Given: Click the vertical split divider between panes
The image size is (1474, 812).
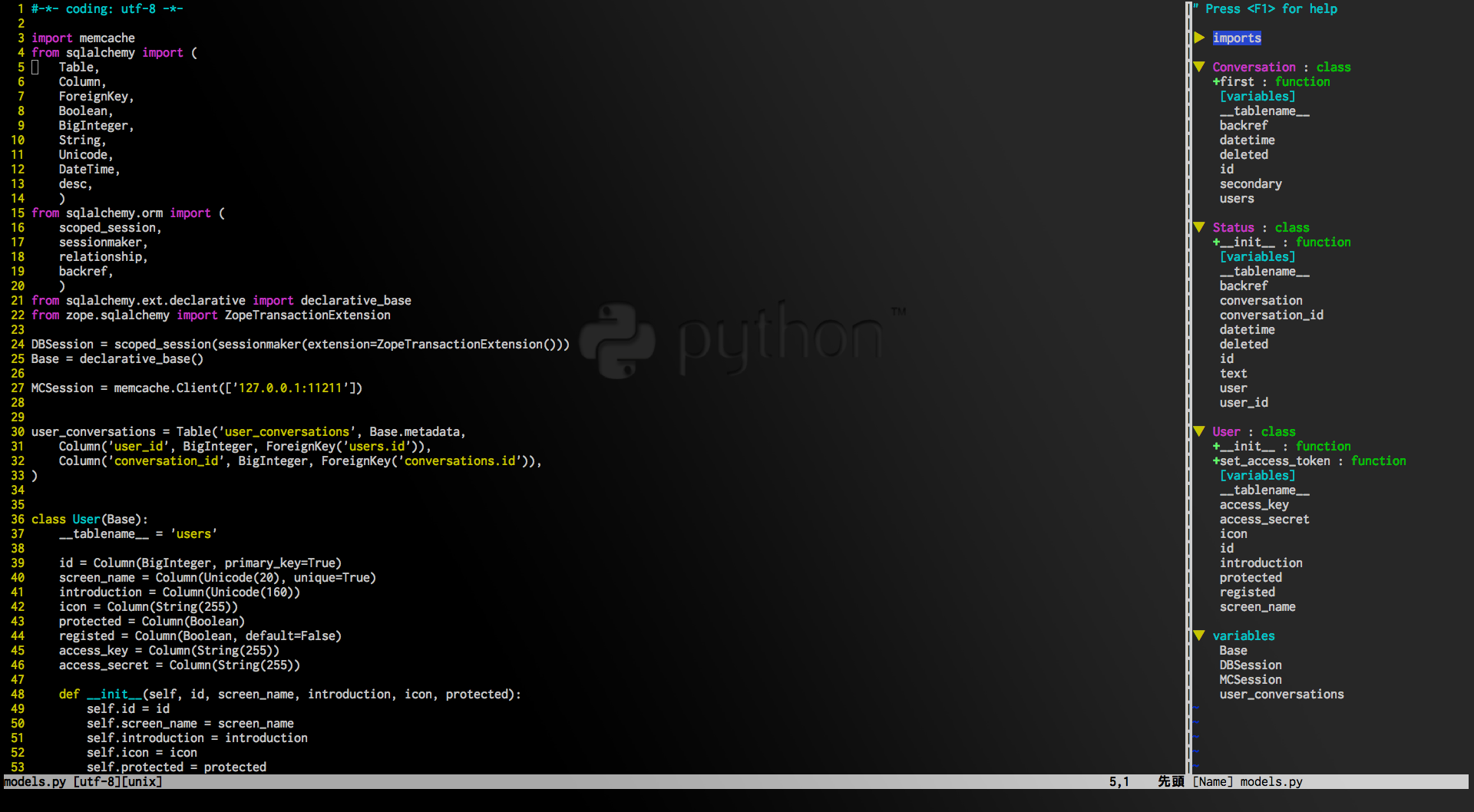Looking at the screenshot, I should 1188,384.
